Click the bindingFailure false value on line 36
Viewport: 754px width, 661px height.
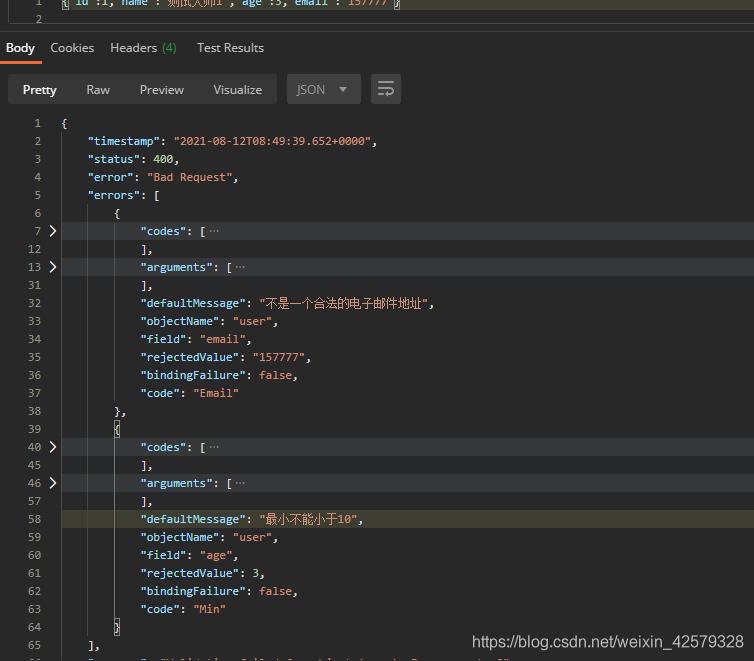tap(276, 375)
